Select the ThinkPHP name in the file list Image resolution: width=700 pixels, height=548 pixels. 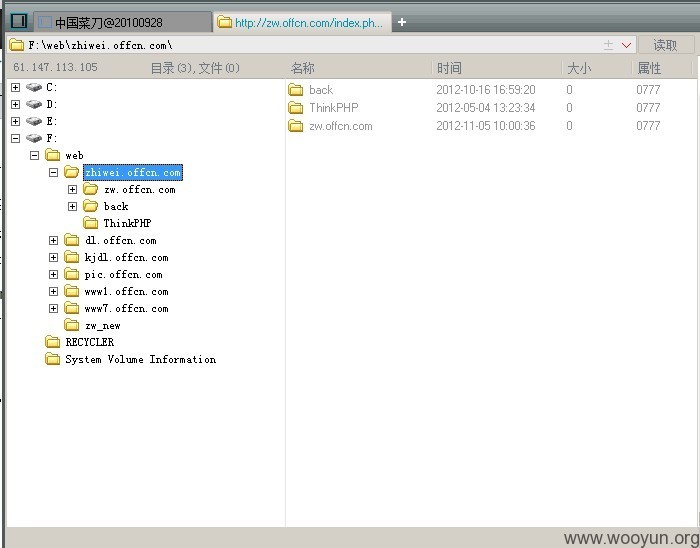pos(333,108)
